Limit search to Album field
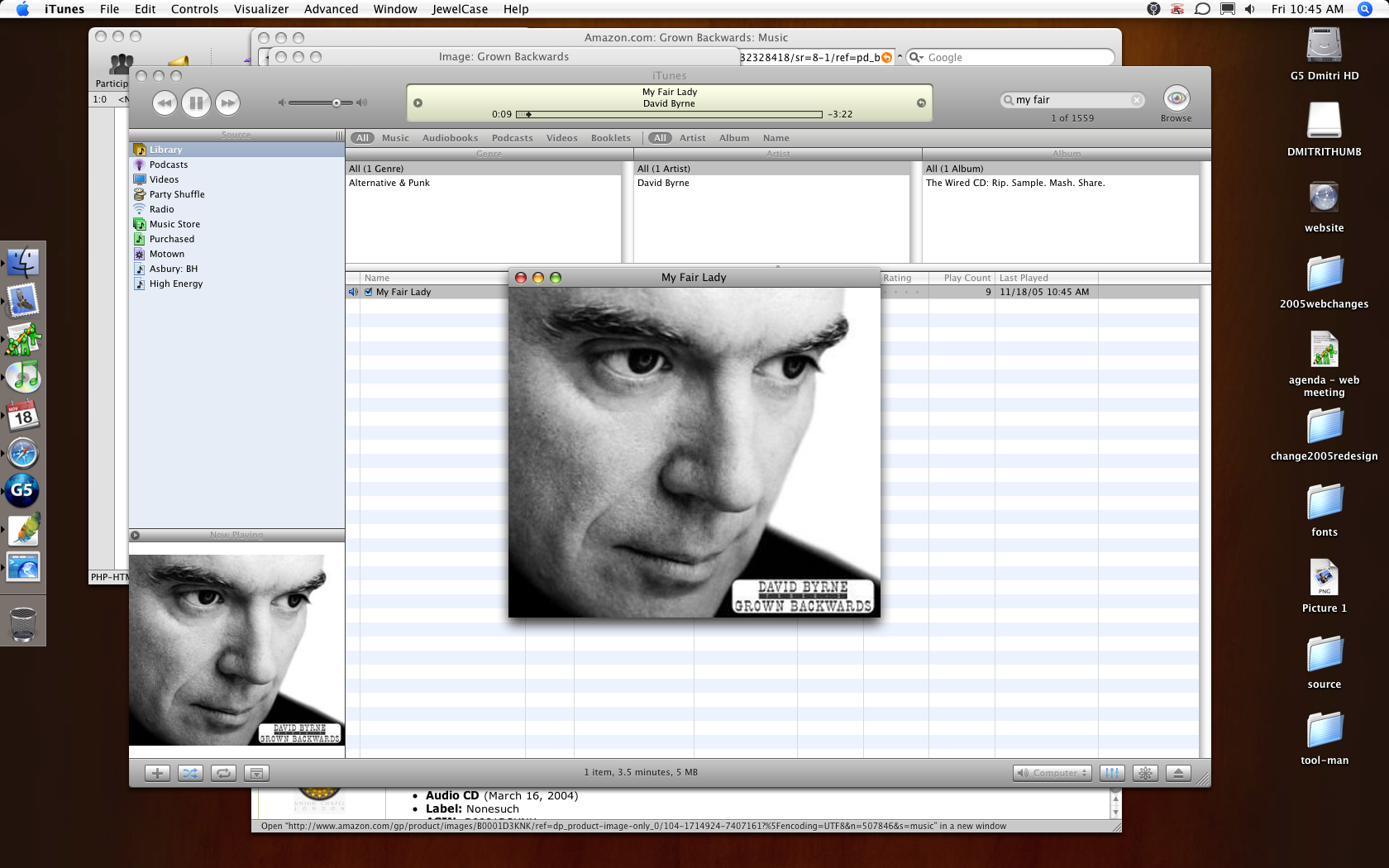The width and height of the screenshot is (1389, 868). tap(734, 138)
